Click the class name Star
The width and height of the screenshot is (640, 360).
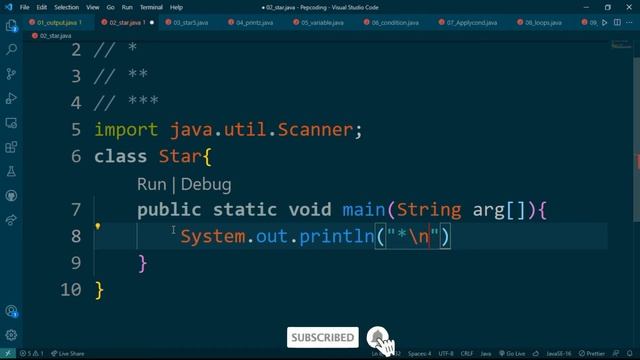180,156
